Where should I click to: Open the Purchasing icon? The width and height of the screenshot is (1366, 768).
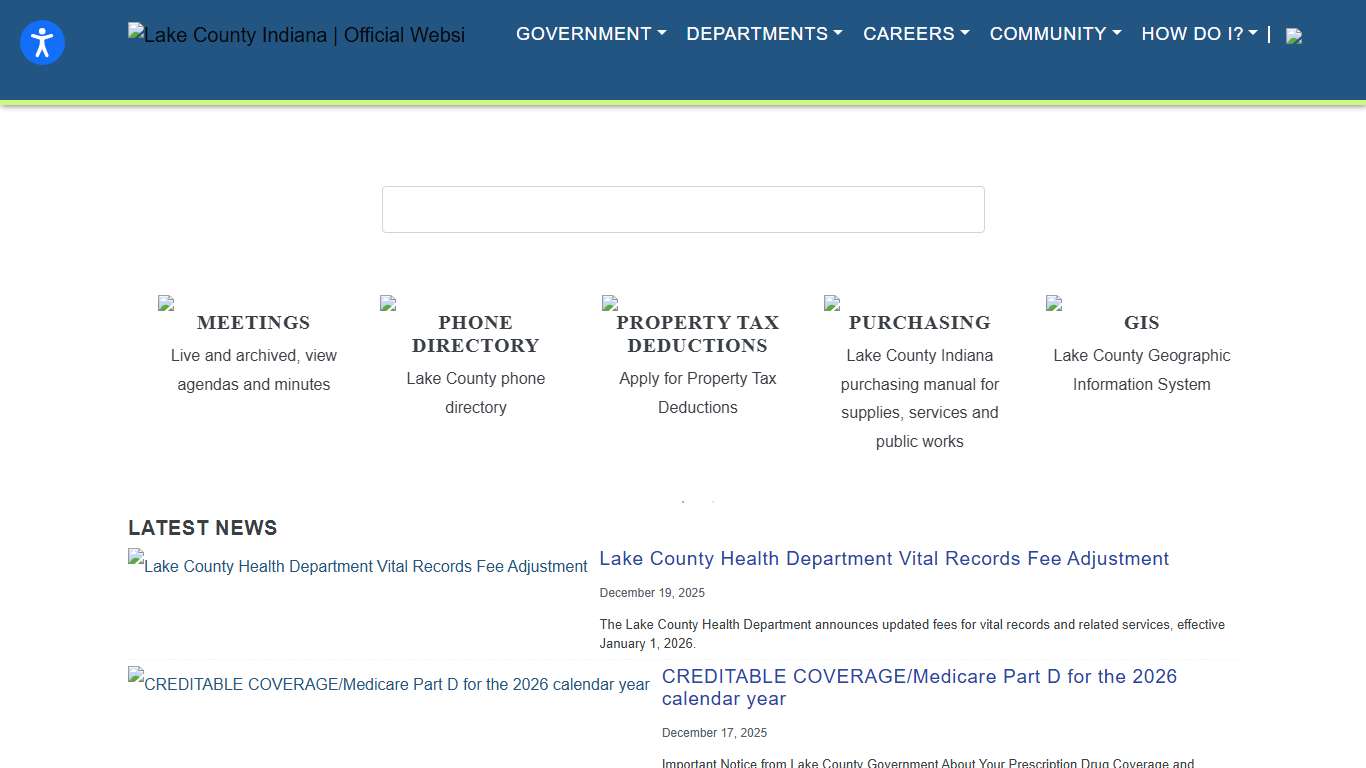click(831, 303)
